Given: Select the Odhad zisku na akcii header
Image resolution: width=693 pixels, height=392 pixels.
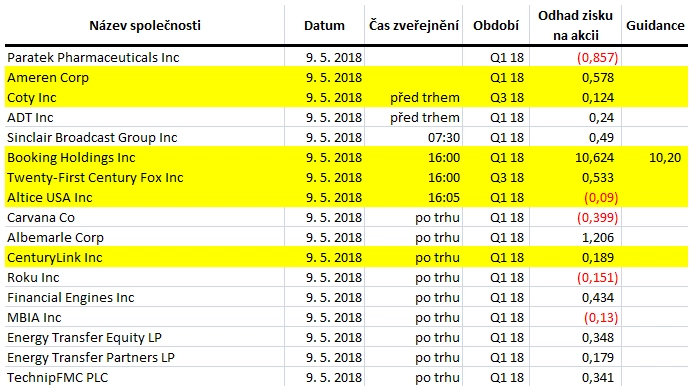Looking at the screenshot, I should pyautogui.click(x=575, y=25).
